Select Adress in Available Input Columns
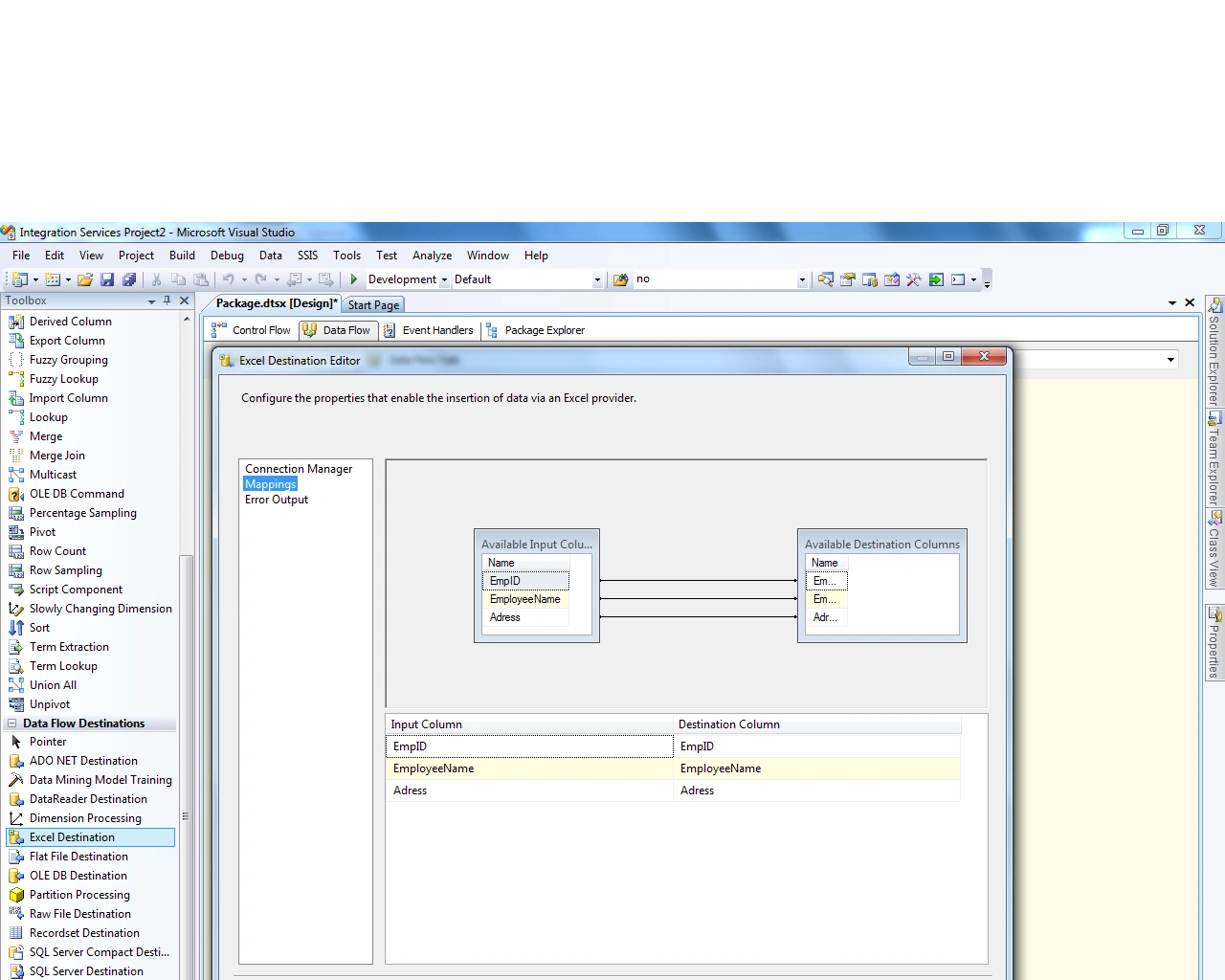Viewport: 1225px width, 980px height. click(525, 617)
